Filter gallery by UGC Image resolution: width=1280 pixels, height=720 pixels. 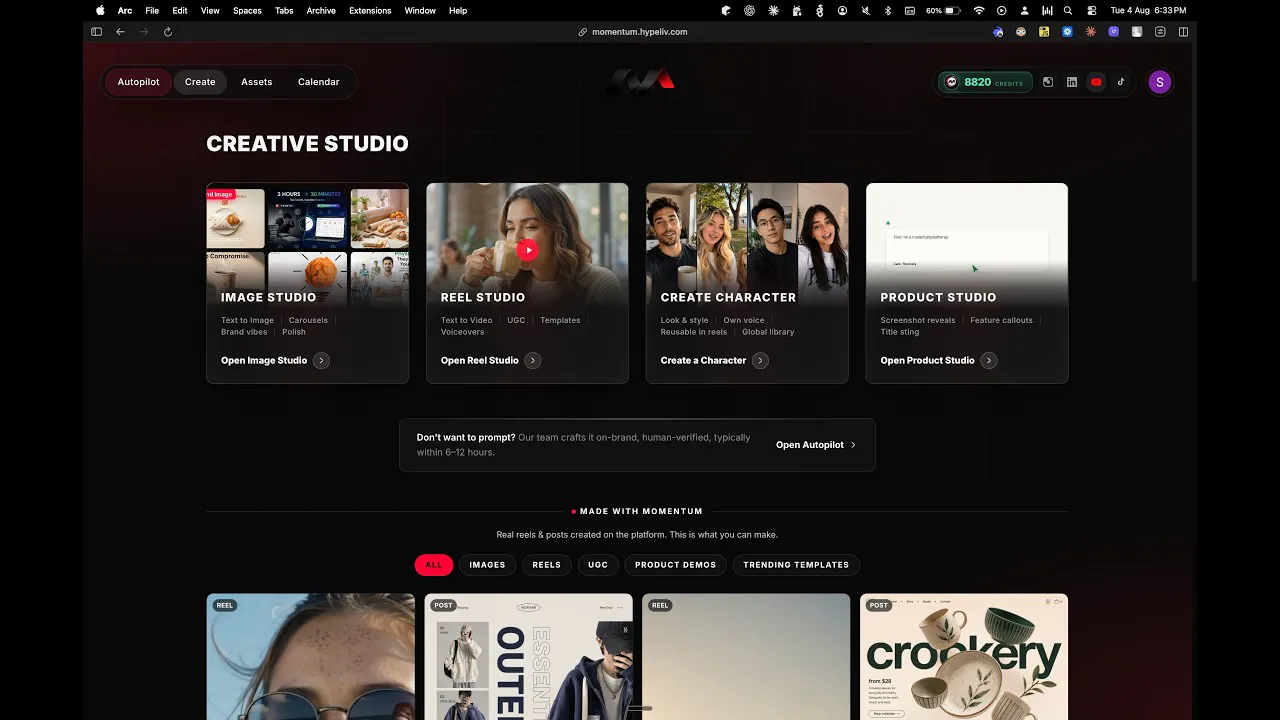pos(598,565)
